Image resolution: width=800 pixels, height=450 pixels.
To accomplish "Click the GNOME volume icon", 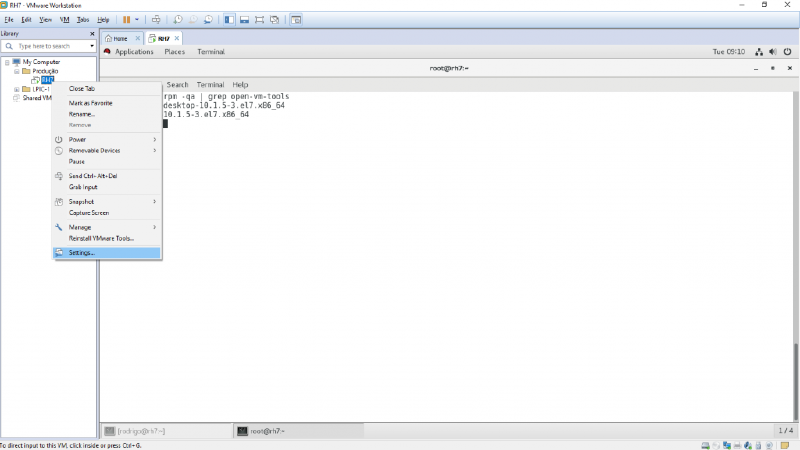I will [772, 52].
